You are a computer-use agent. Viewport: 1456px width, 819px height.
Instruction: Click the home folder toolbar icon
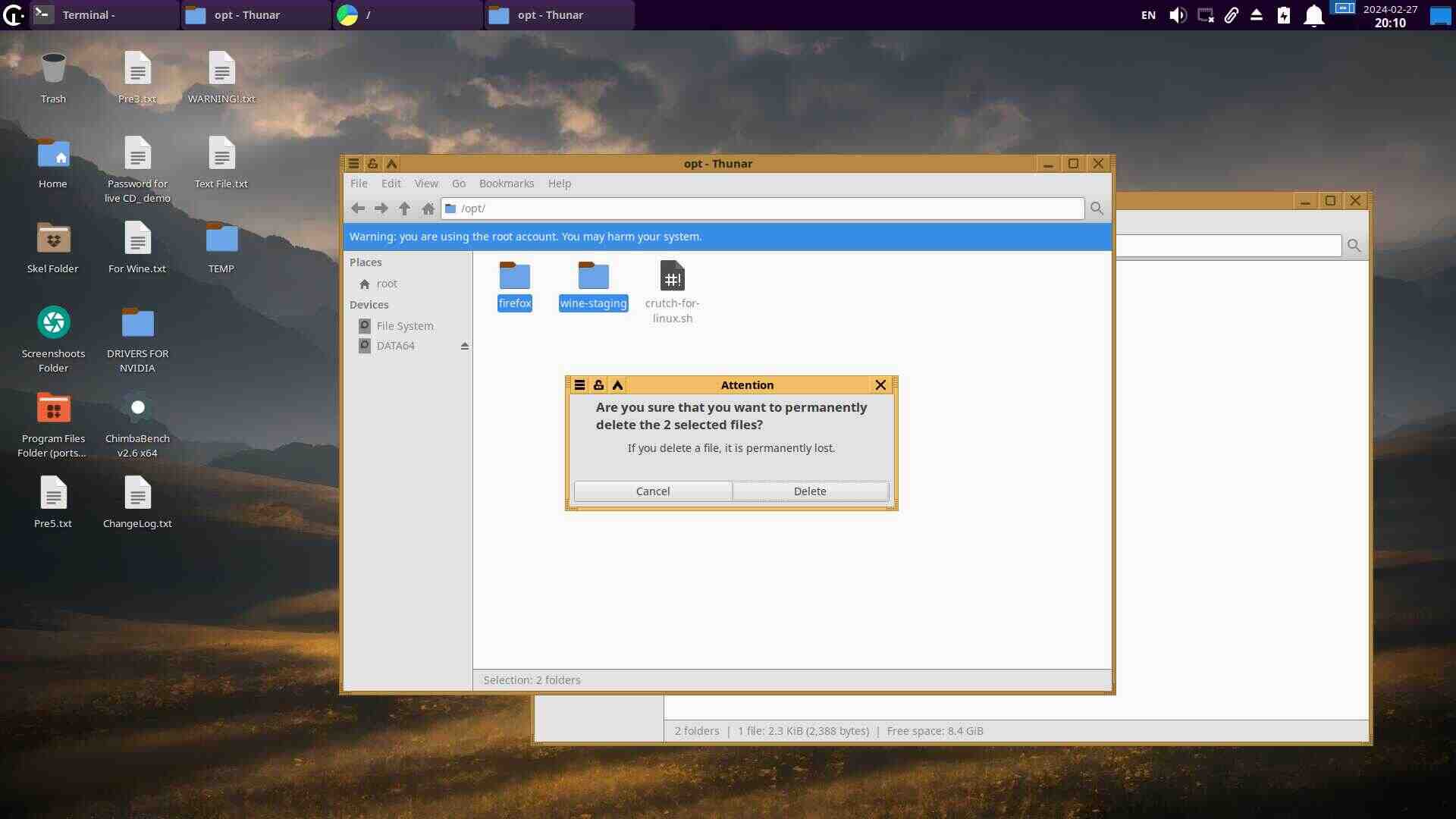428,209
